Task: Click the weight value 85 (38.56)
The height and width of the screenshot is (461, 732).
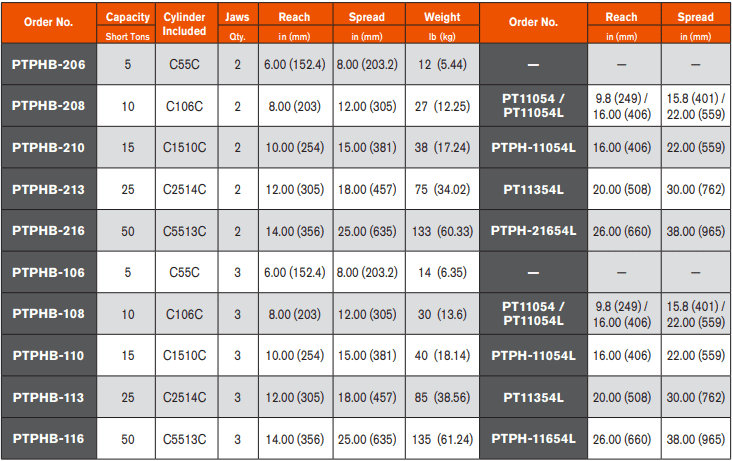Action: coord(443,397)
